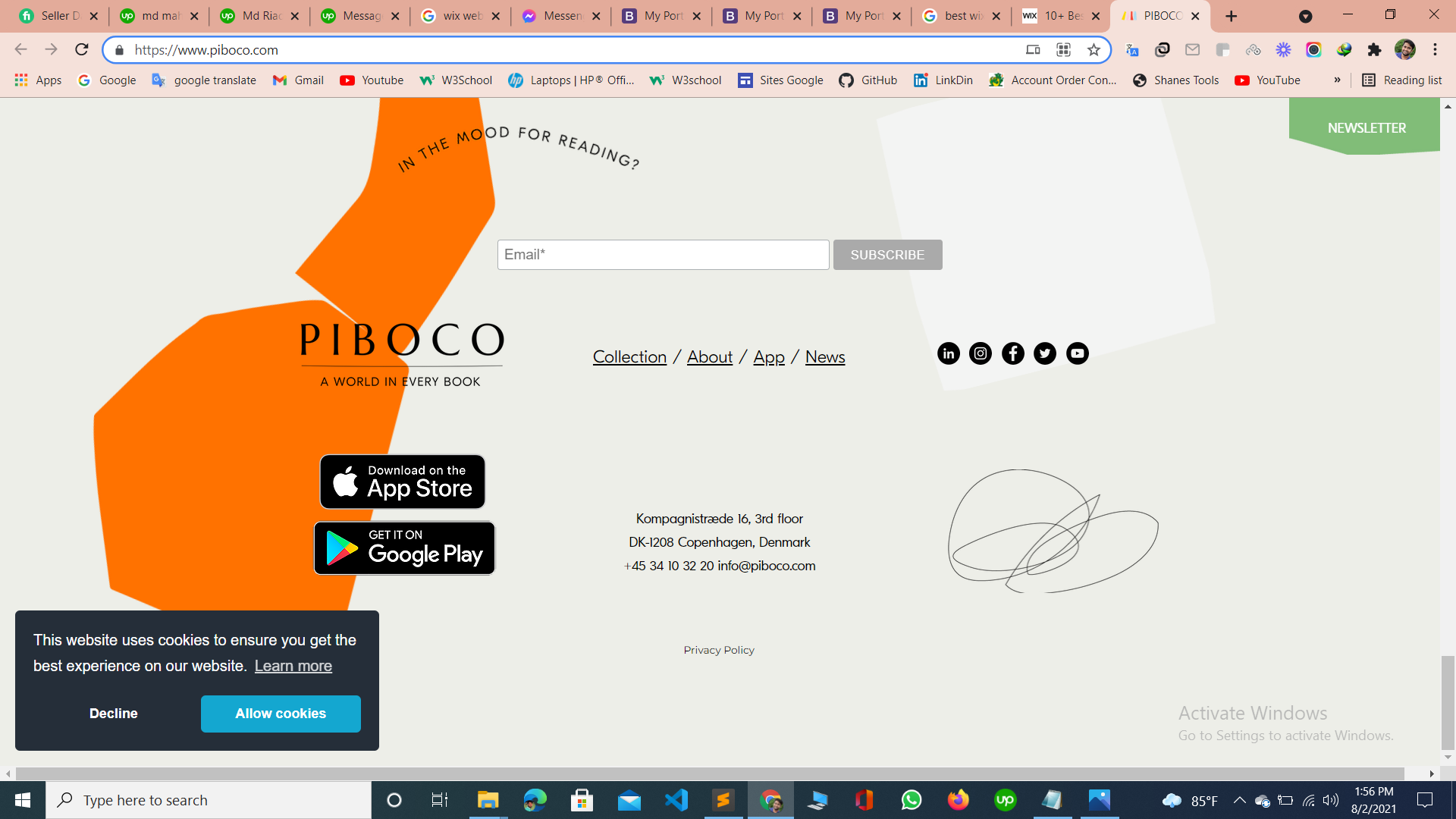1456x819 pixels.
Task: Click the Allow cookies button
Action: point(281,714)
